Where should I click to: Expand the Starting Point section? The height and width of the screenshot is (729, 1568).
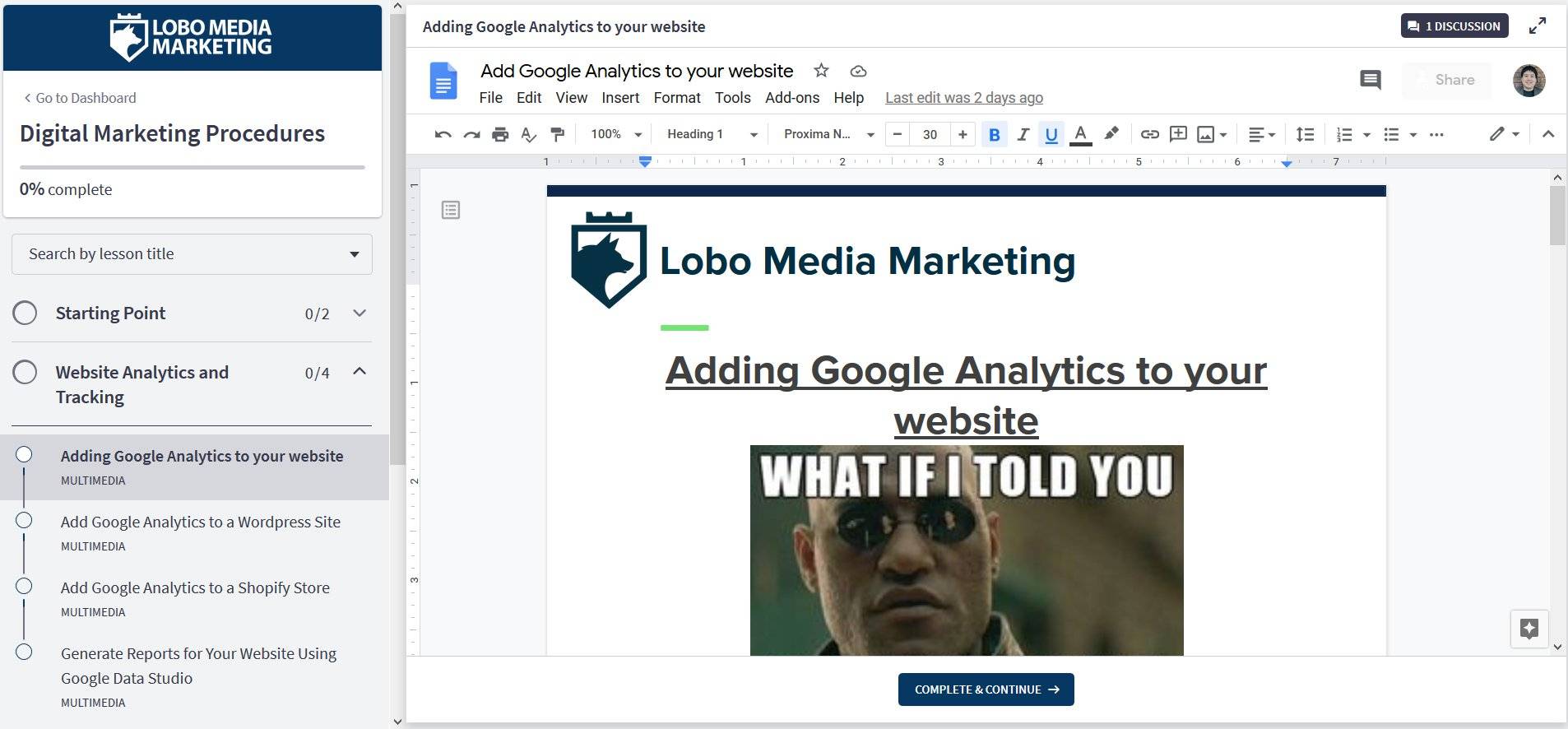tap(360, 313)
